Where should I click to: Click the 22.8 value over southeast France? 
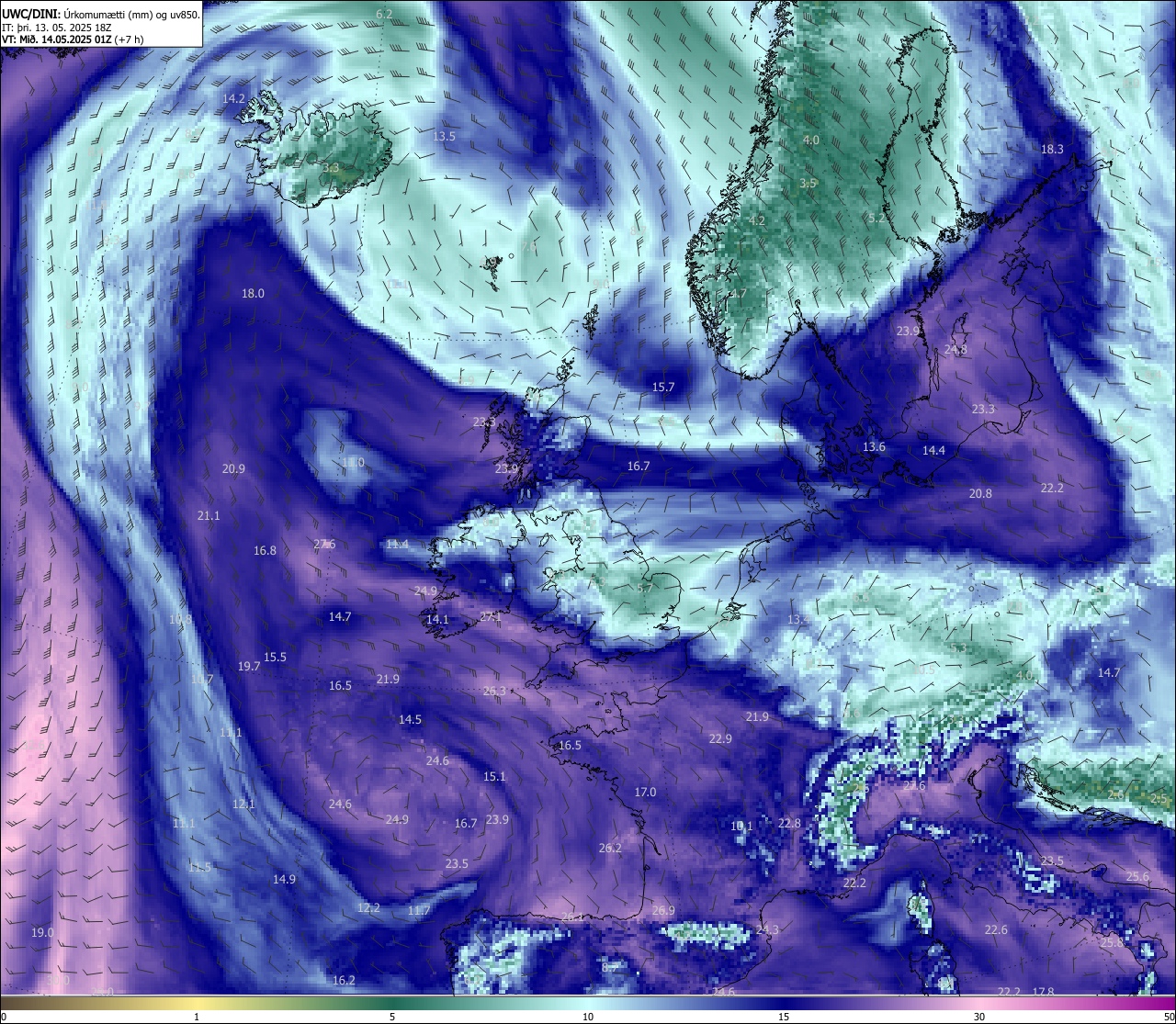tap(789, 823)
